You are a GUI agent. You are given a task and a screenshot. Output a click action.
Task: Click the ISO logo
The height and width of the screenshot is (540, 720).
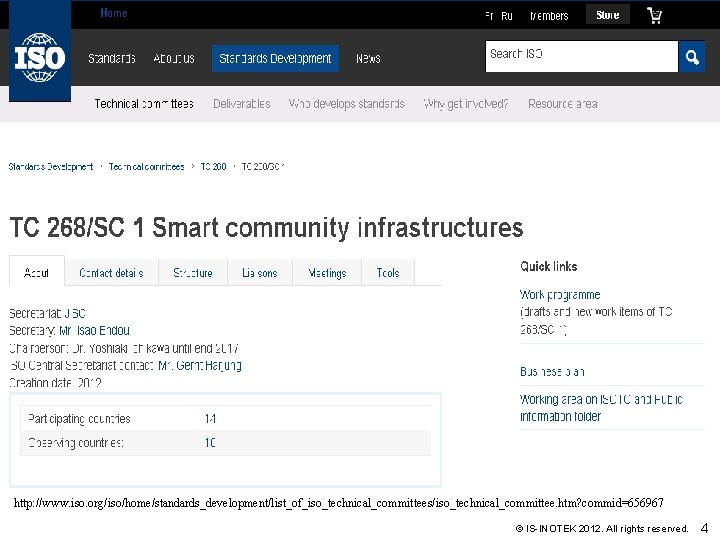pos(40,57)
